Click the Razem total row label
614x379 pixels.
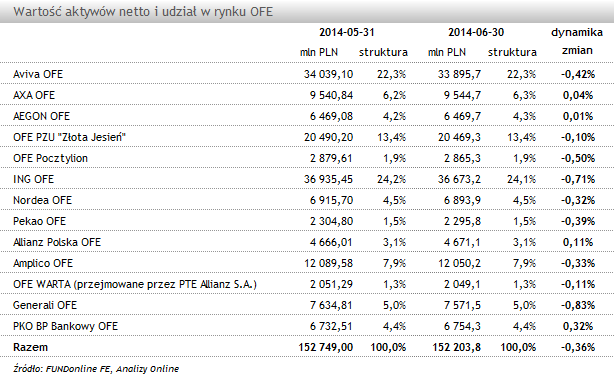click(x=31, y=347)
